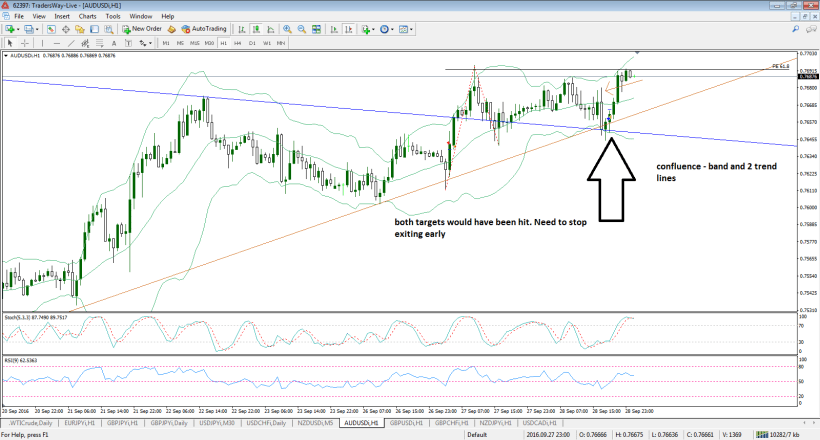The image size is (820, 440).
Task: Click connection status bars in status bar
Action: (771, 435)
